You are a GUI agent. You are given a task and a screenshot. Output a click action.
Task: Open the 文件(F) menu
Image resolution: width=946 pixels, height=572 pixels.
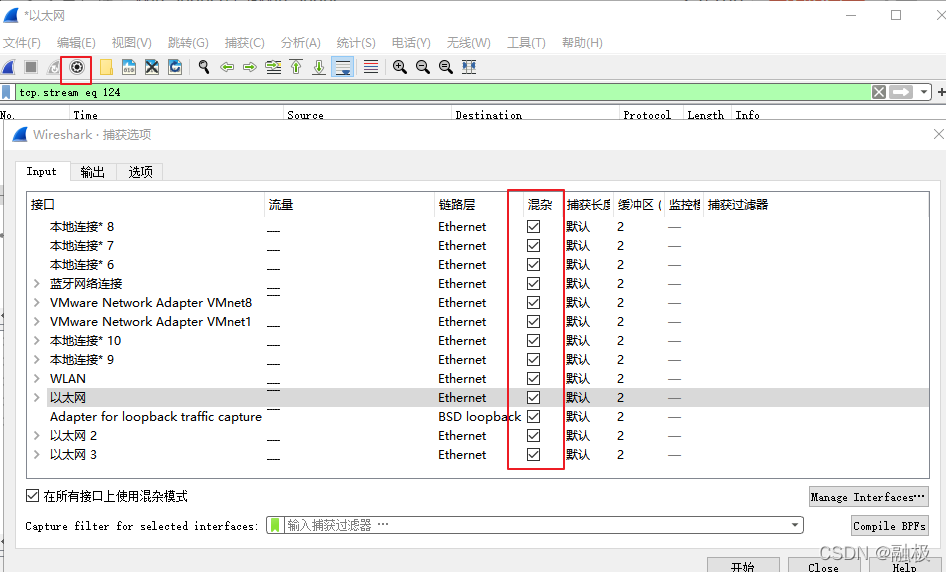22,43
